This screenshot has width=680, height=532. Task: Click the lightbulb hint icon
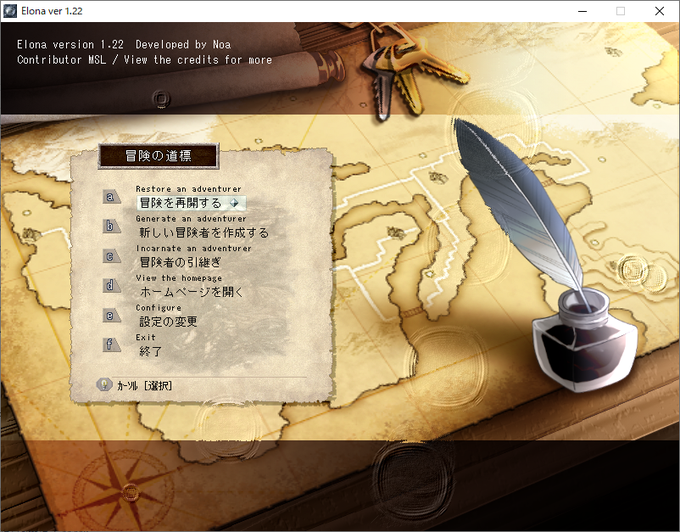pos(104,384)
